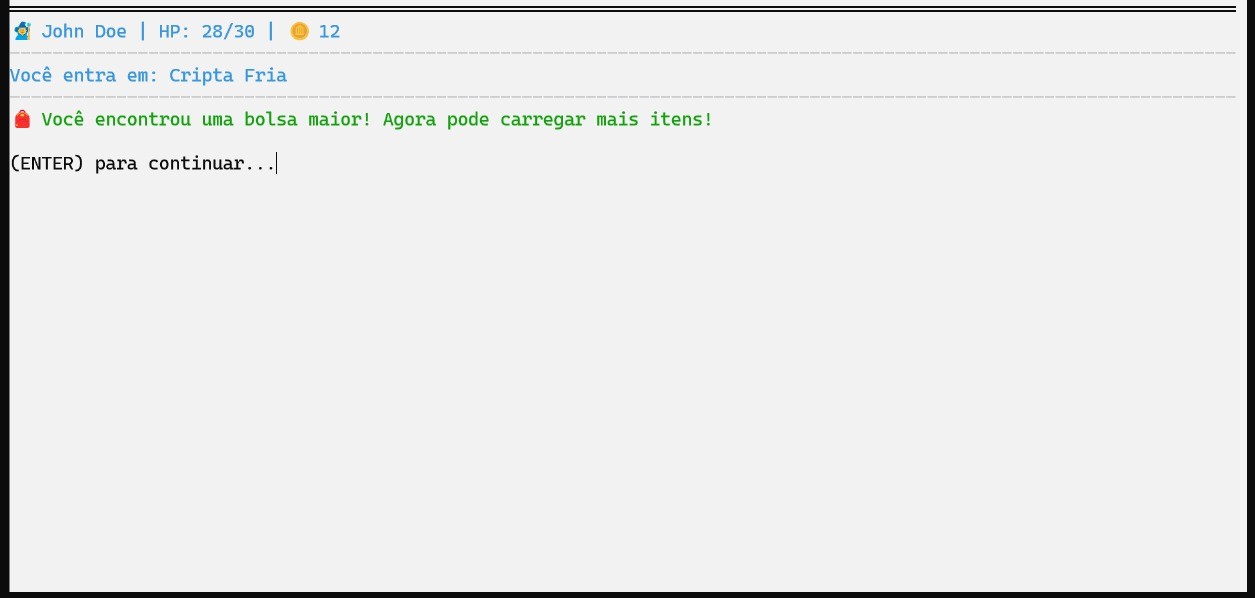Click the "Você entra em:" label
The height and width of the screenshot is (598, 1255).
click(x=84, y=76)
